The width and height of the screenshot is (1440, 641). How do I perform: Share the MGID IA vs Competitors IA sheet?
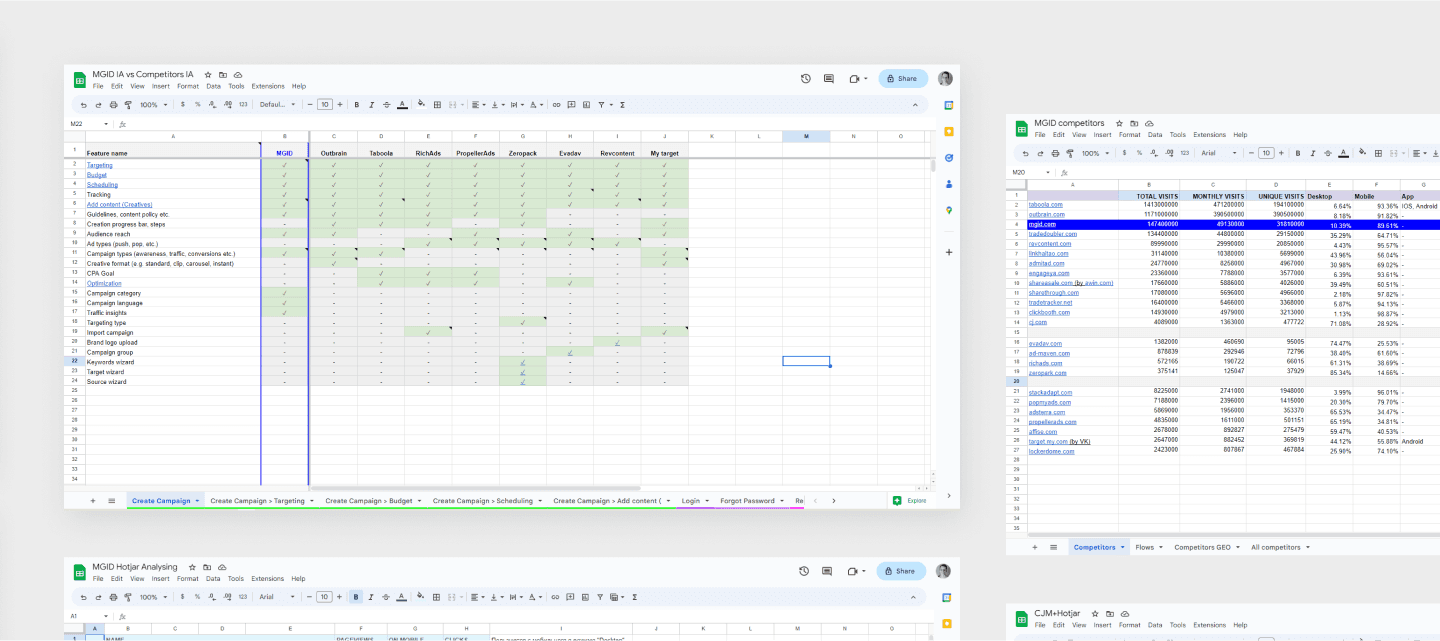click(903, 78)
